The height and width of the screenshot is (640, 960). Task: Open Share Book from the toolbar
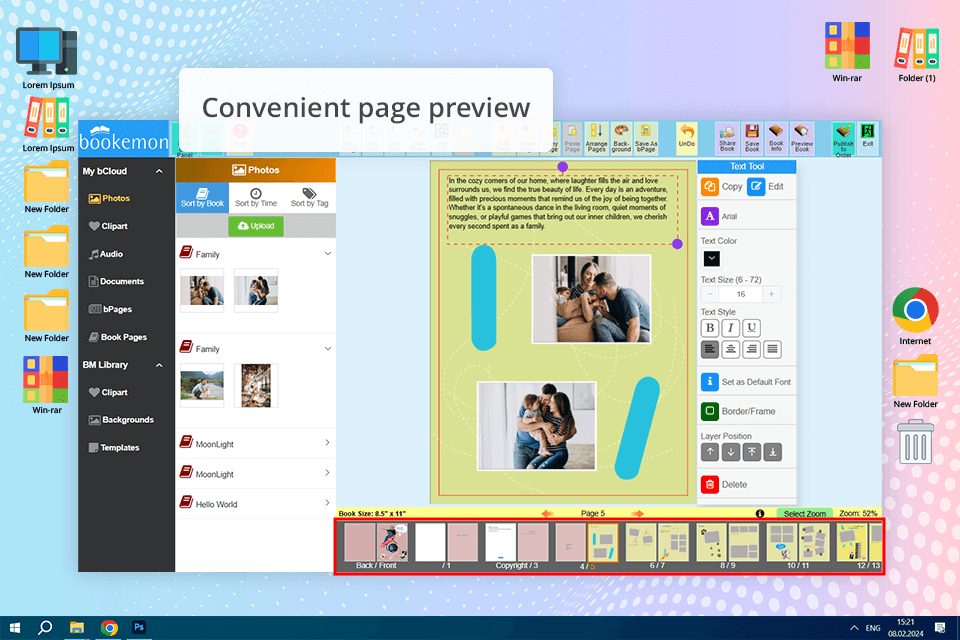point(727,138)
